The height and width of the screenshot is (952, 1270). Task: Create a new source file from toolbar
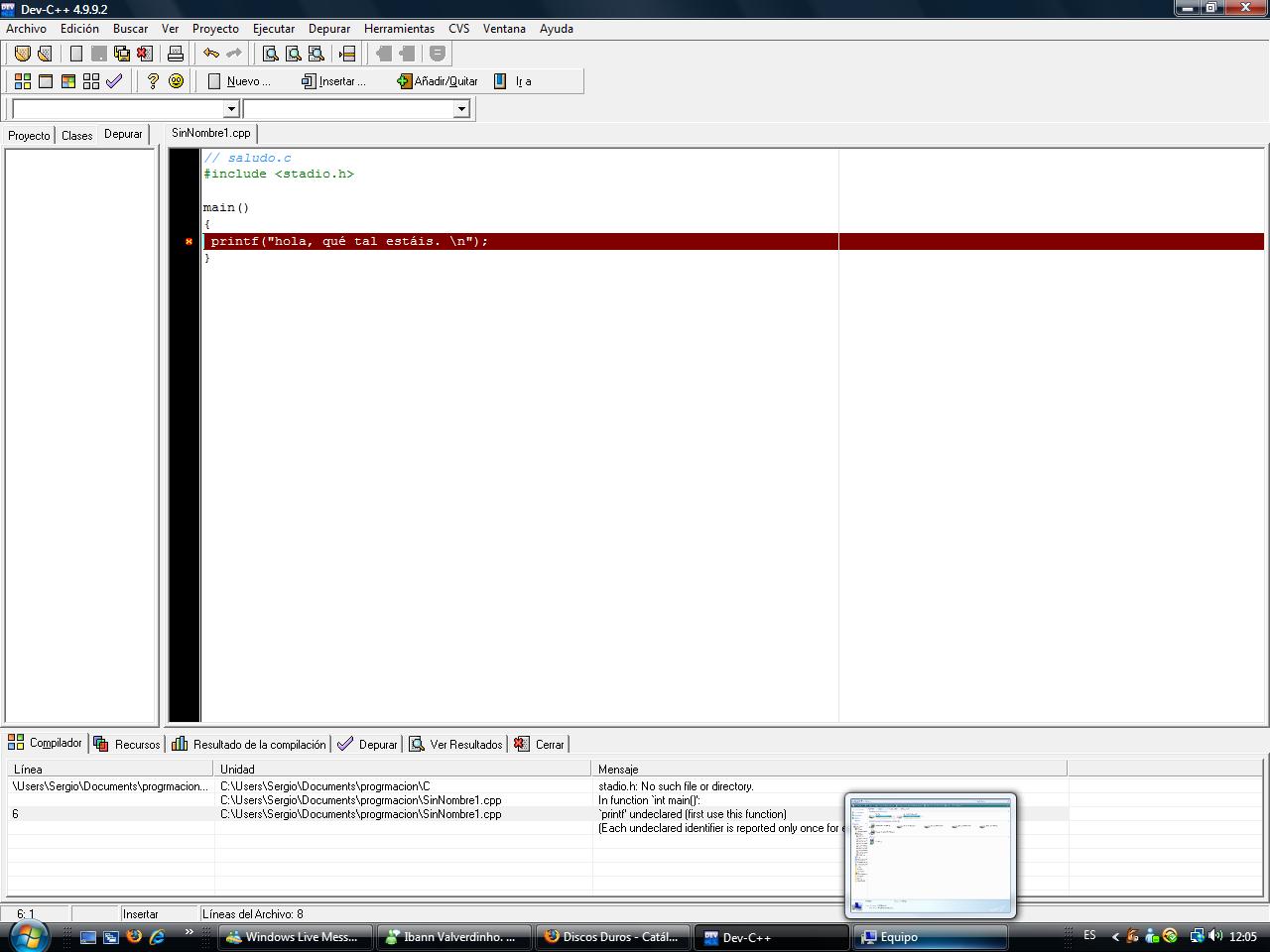pyautogui.click(x=76, y=54)
